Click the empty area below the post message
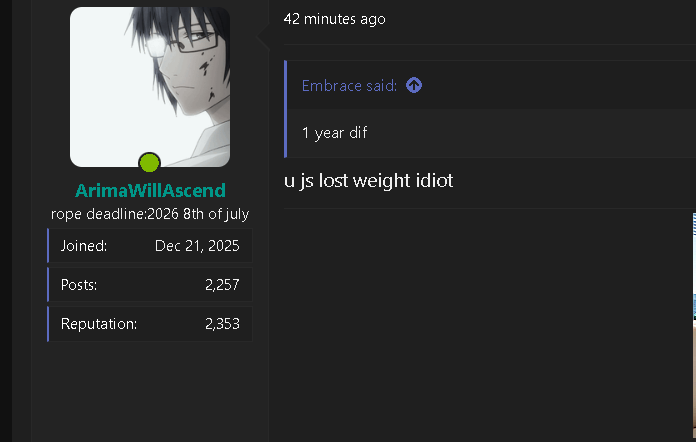 [x=486, y=326]
